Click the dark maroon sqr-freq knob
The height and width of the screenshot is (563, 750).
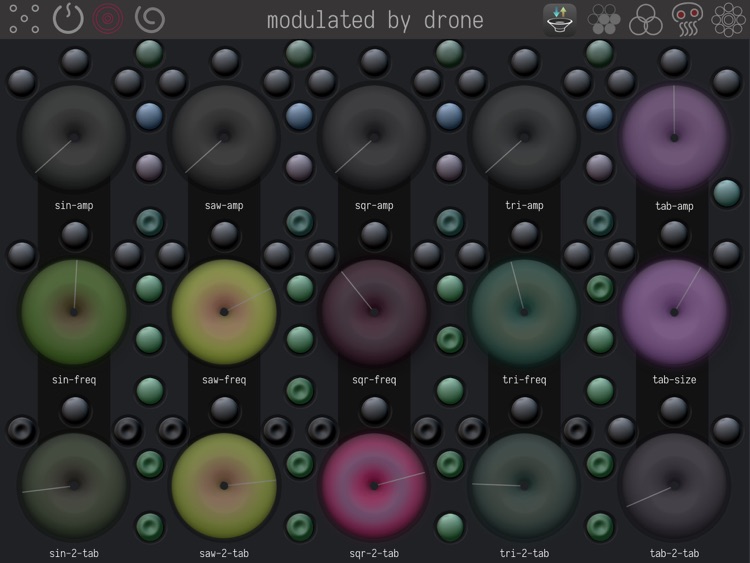(374, 312)
